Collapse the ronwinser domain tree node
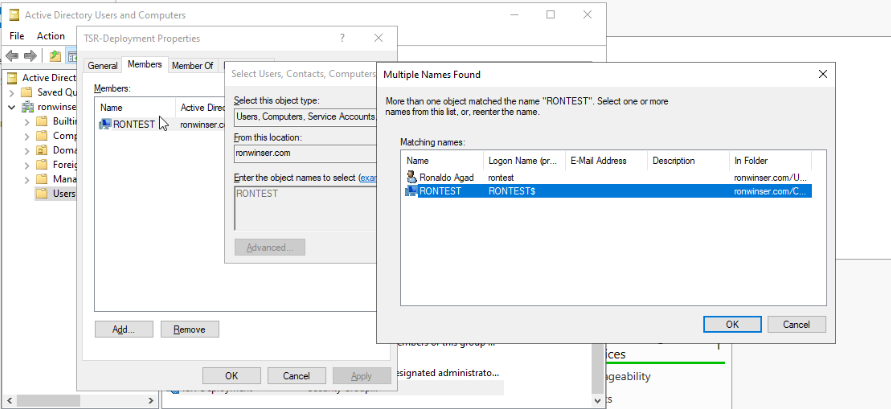This screenshot has width=891, height=409. click(11, 107)
